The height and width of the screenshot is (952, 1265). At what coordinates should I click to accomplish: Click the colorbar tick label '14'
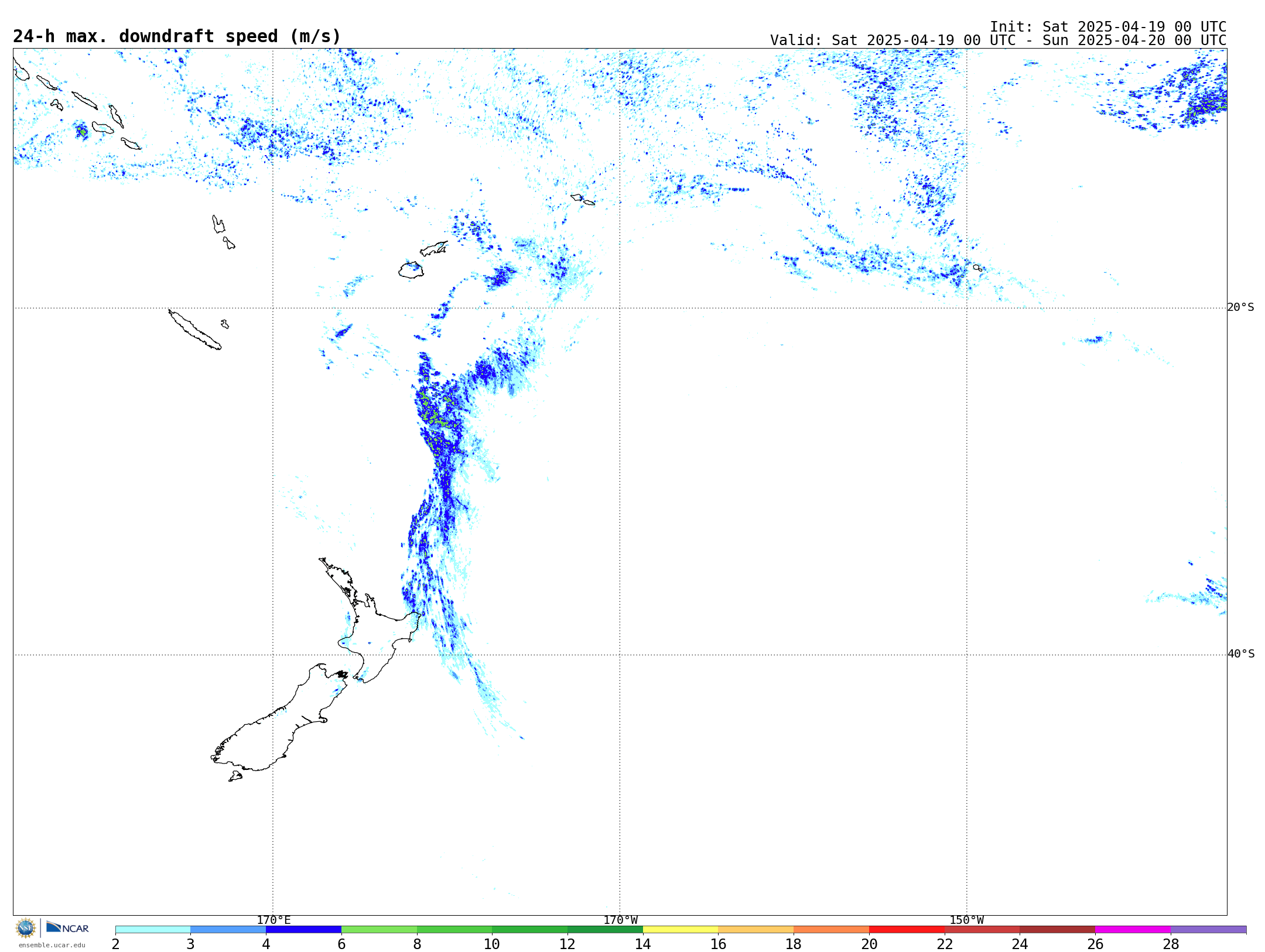643,944
